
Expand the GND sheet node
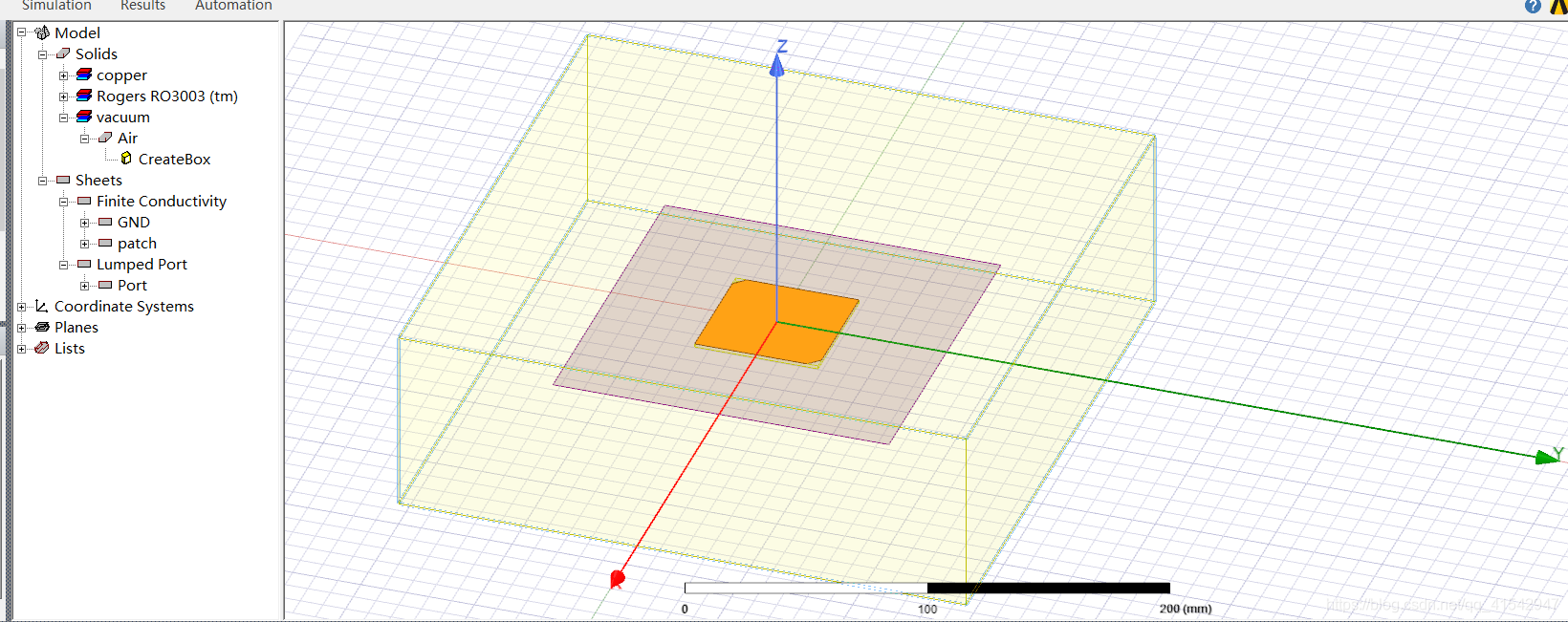click(85, 222)
